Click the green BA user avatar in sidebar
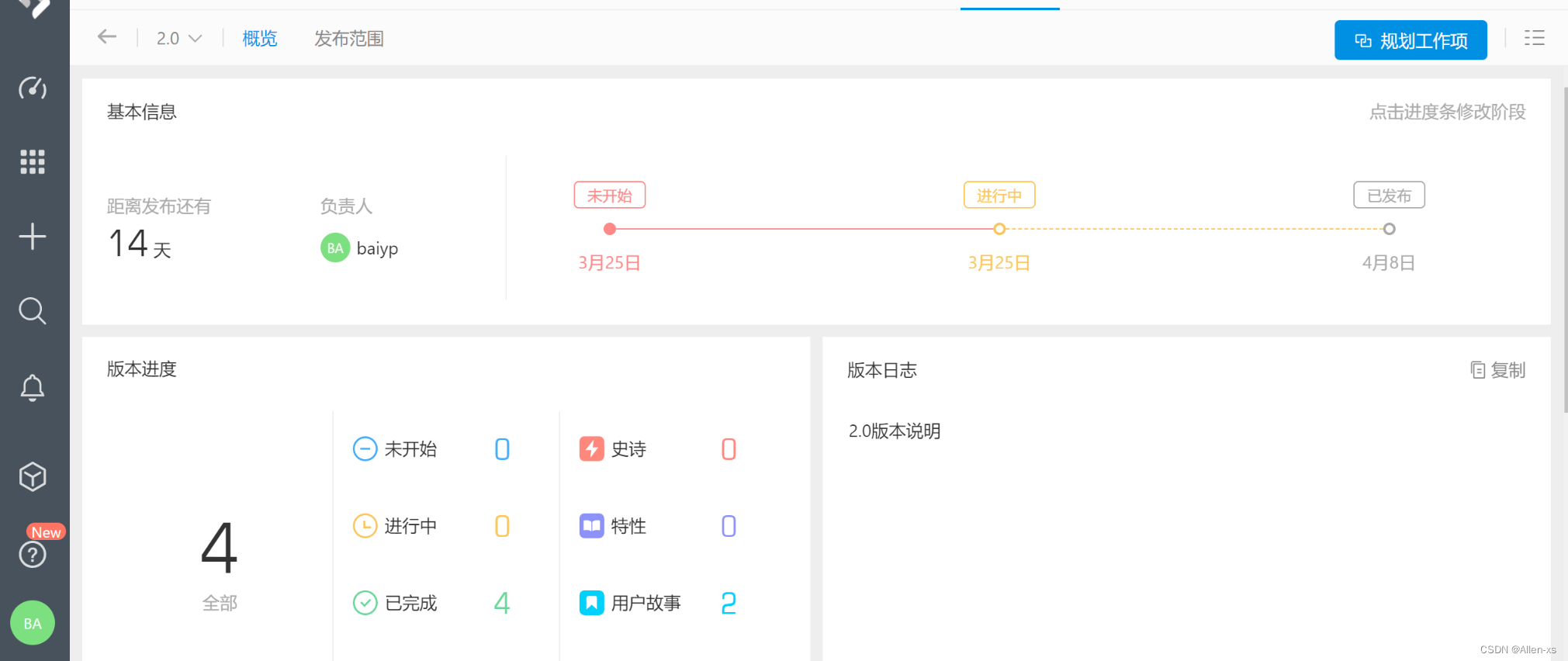The width and height of the screenshot is (1568, 661). [x=33, y=623]
